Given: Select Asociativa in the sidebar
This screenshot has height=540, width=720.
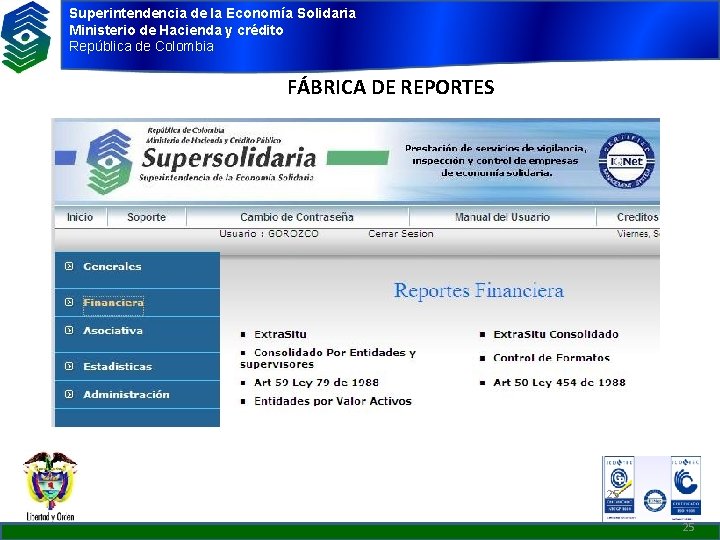Looking at the screenshot, I should (112, 331).
